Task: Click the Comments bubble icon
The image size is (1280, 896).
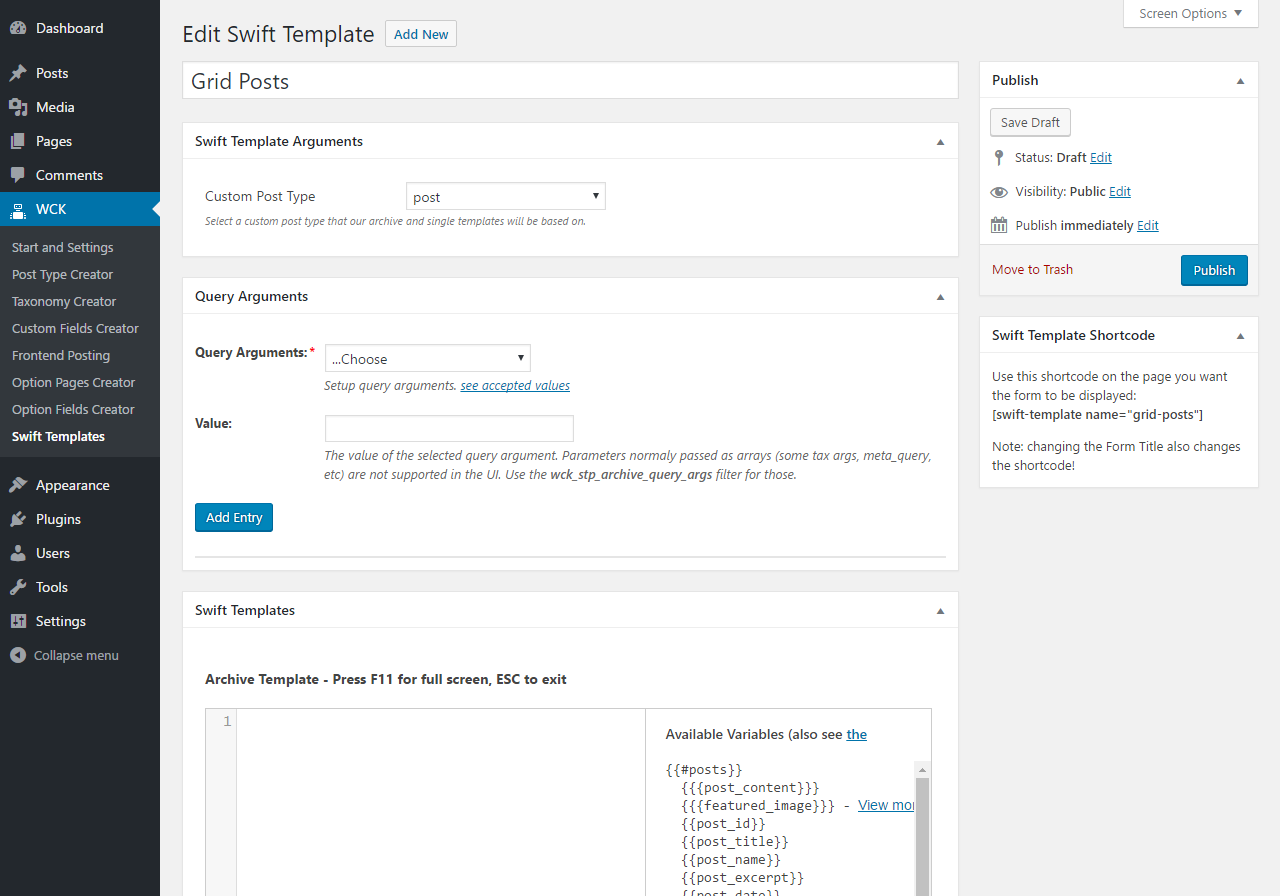Action: tap(18, 175)
